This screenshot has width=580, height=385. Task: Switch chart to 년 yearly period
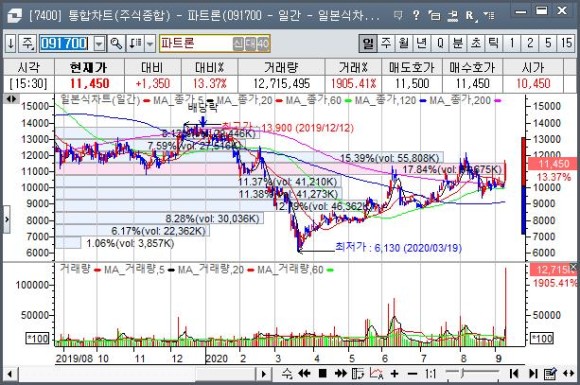pos(422,43)
